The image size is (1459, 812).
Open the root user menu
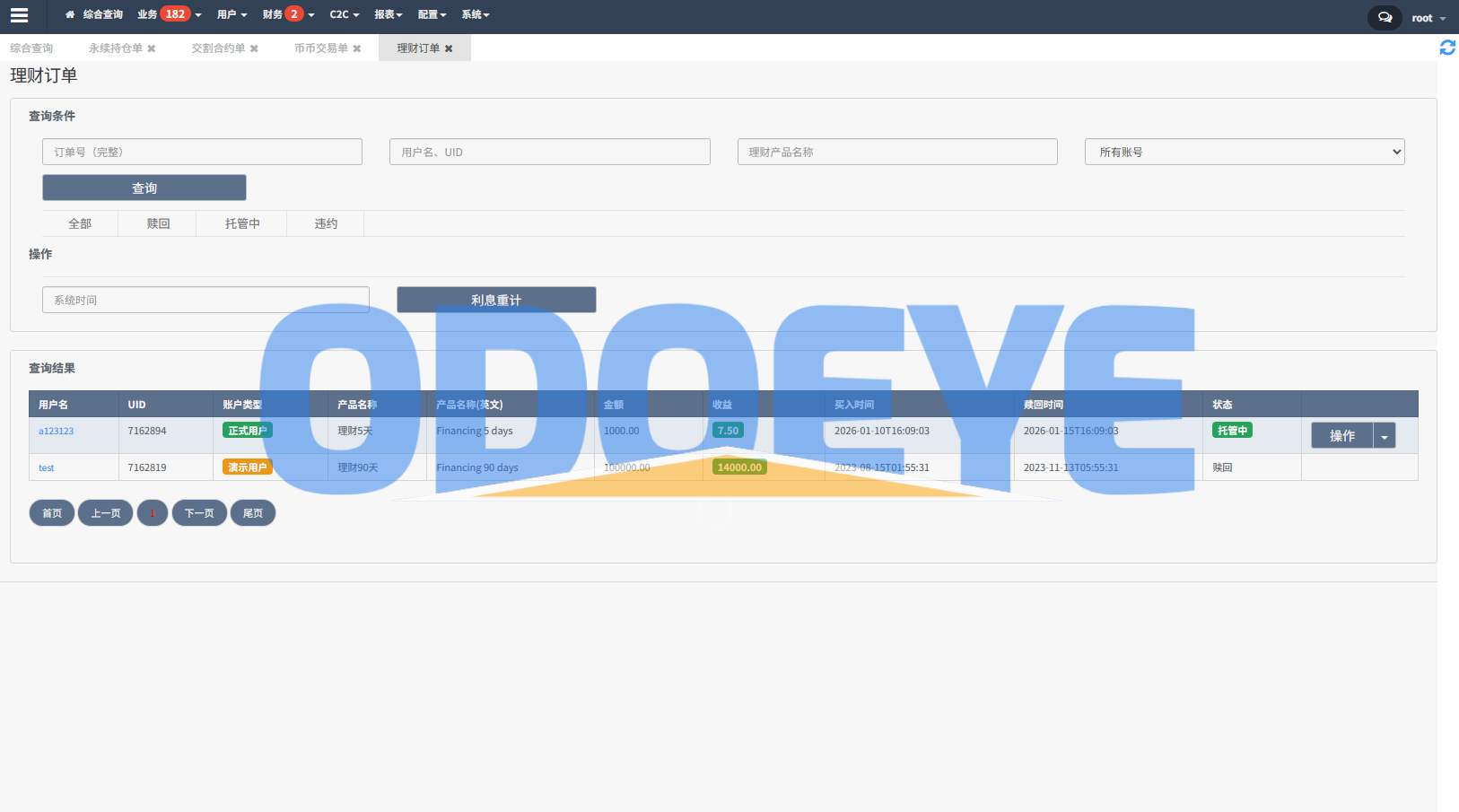[x=1428, y=18]
